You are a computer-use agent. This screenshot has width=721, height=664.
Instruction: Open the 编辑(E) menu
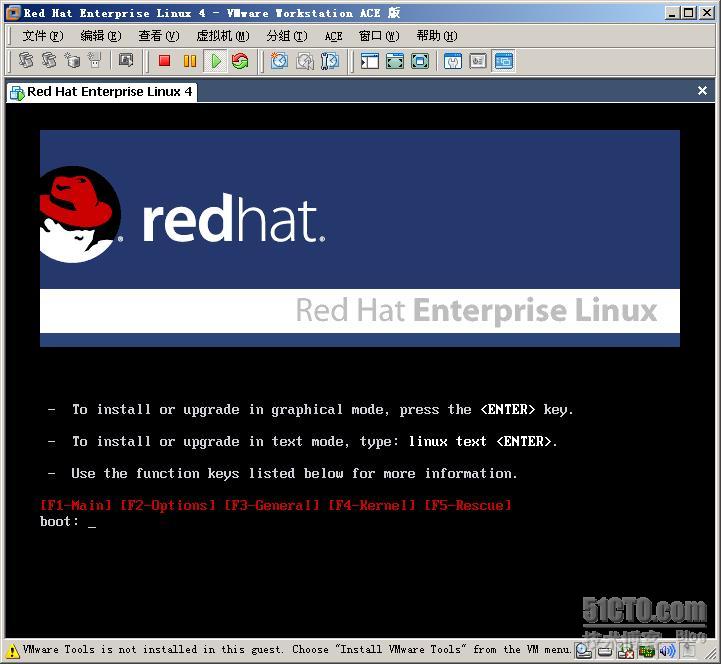(x=101, y=36)
